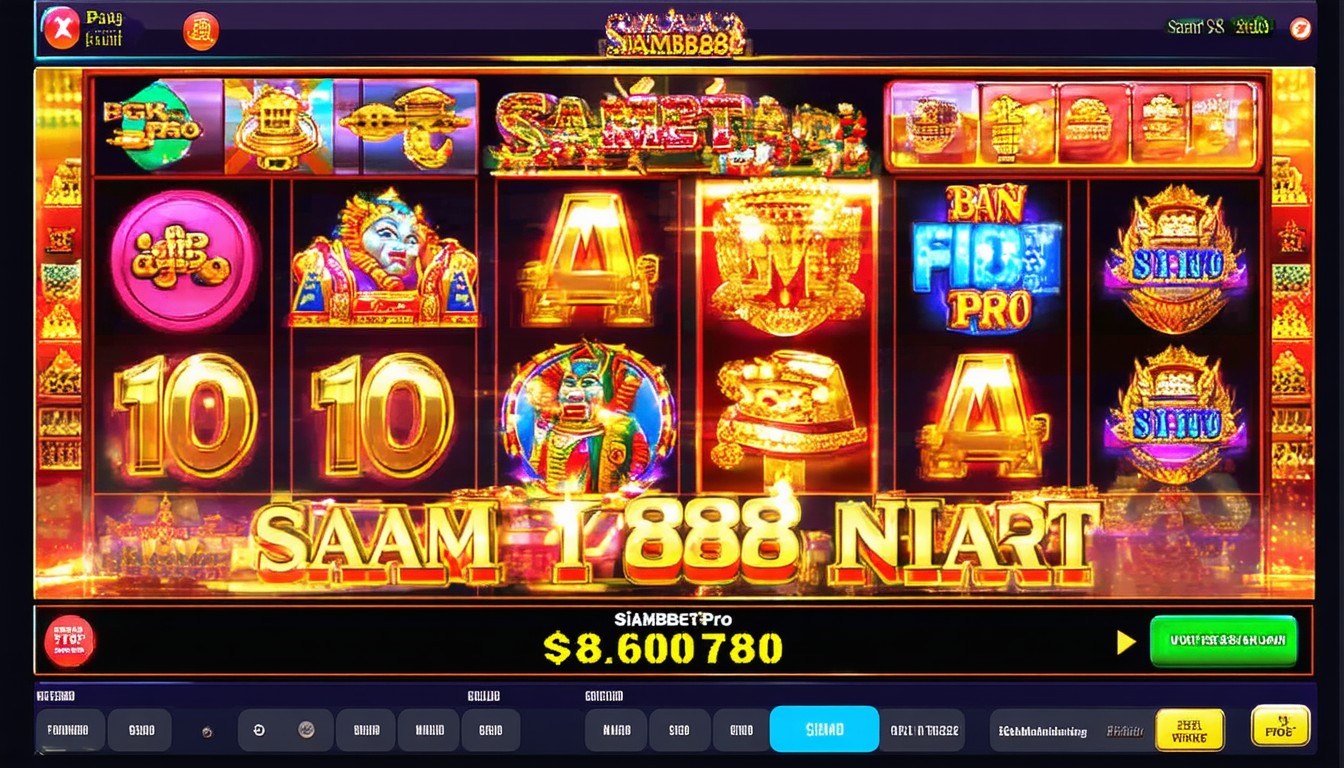Click the green spin button
This screenshot has width=1344, height=768.
(1223, 641)
